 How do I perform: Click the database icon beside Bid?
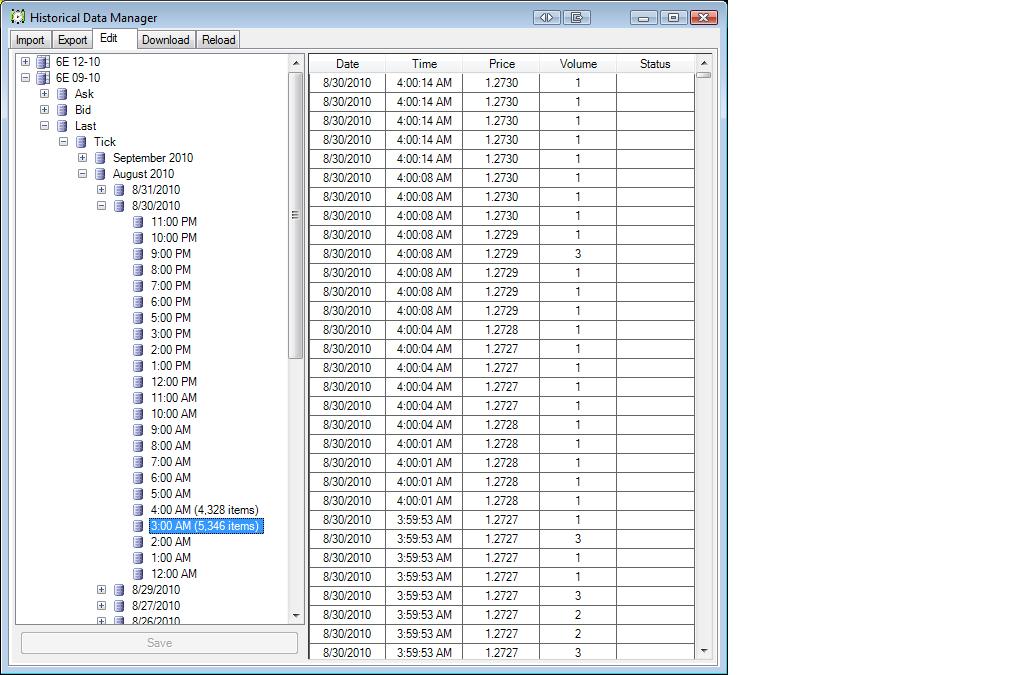[63, 110]
